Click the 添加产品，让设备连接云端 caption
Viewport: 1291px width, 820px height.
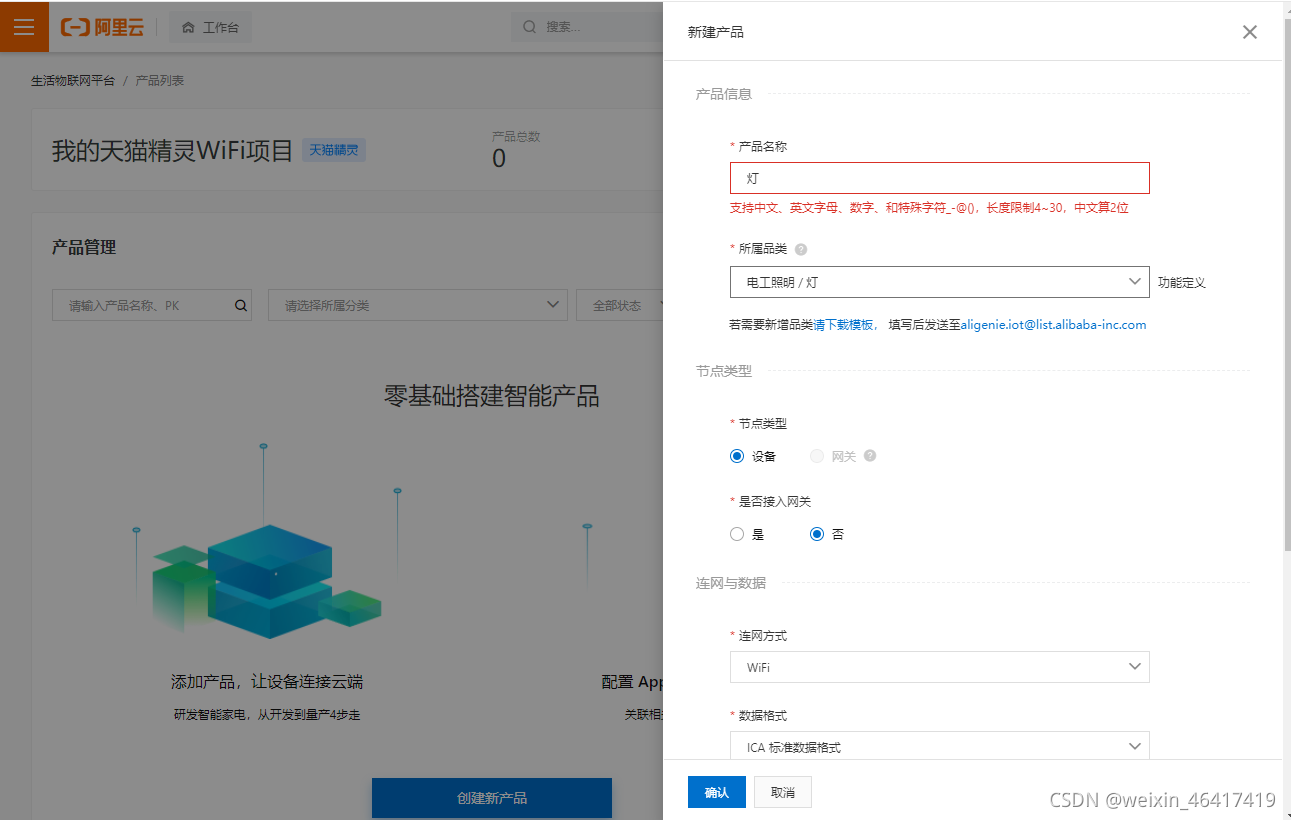tap(267, 682)
